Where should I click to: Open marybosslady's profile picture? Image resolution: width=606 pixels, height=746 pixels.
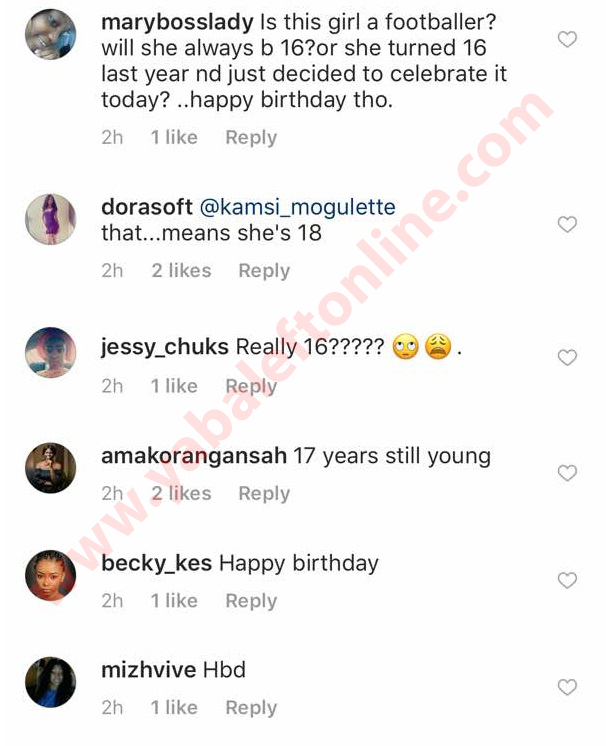(x=50, y=35)
